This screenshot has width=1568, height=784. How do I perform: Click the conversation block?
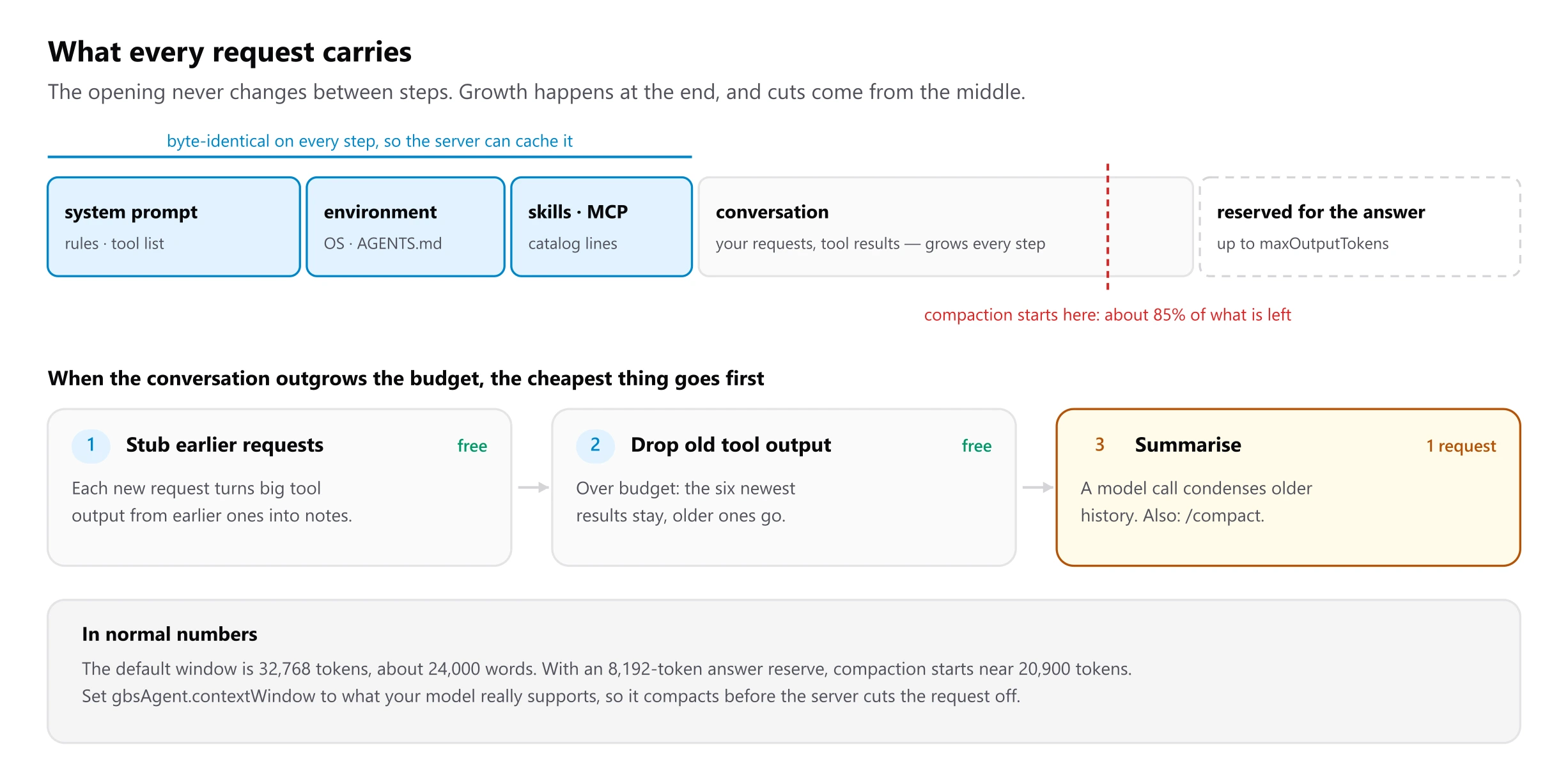click(945, 227)
